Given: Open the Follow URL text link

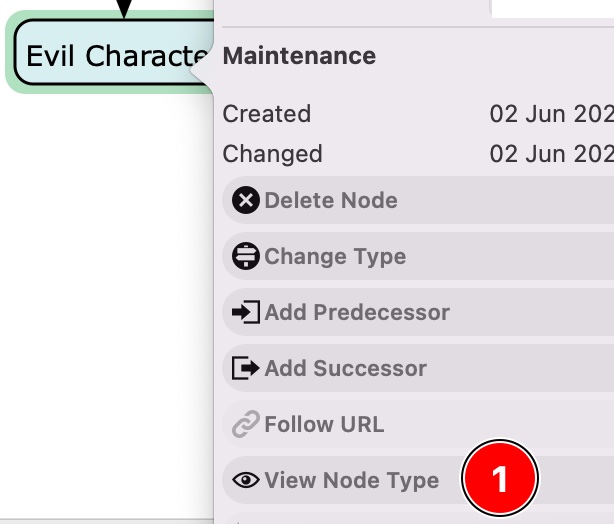Looking at the screenshot, I should (x=324, y=425).
